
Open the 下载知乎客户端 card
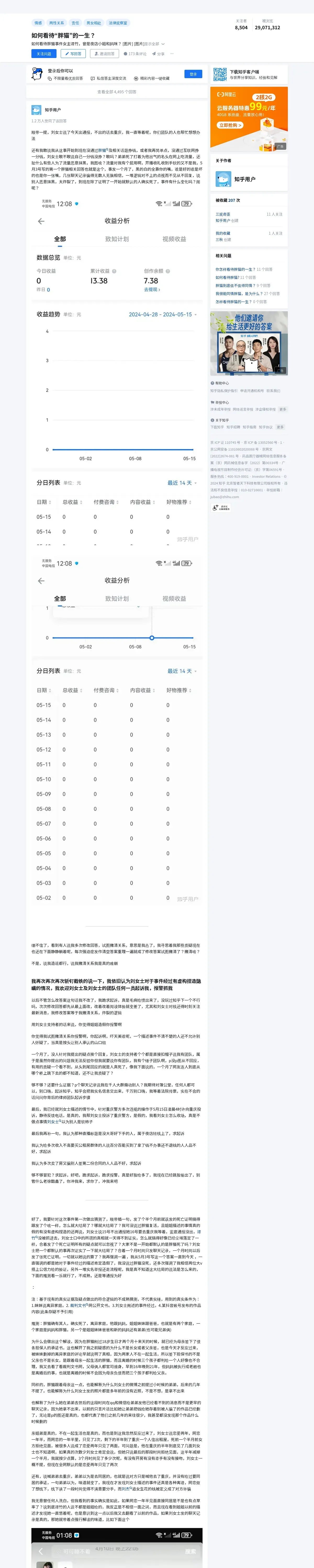(249, 75)
